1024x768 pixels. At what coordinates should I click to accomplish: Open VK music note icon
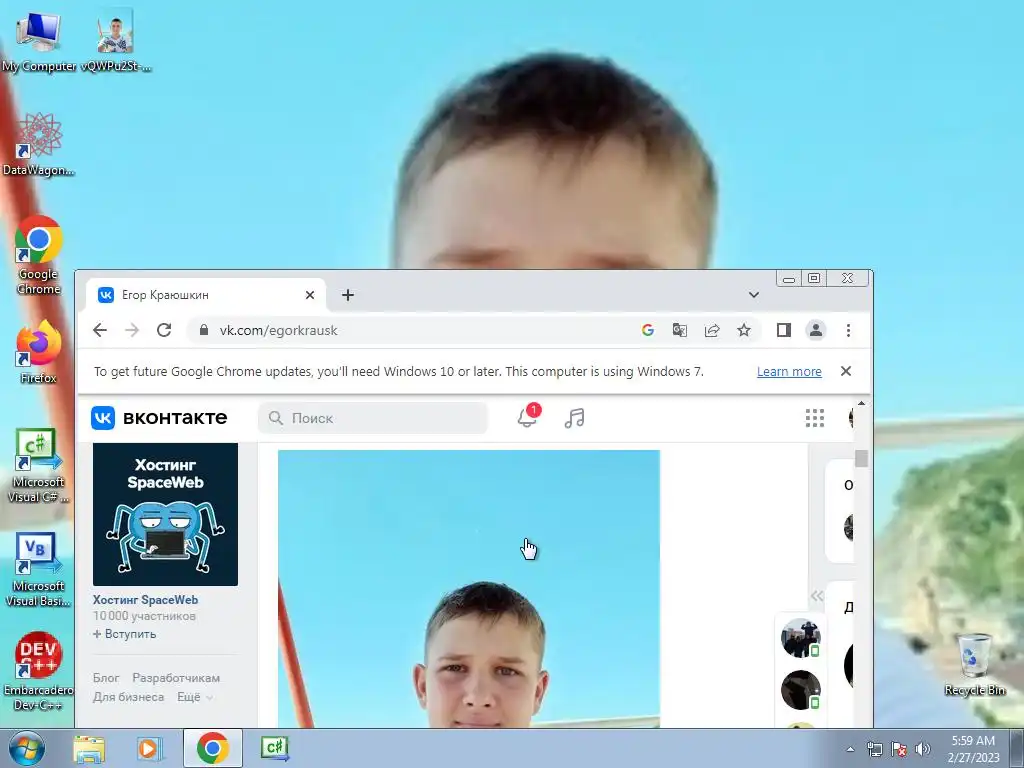[x=575, y=418]
